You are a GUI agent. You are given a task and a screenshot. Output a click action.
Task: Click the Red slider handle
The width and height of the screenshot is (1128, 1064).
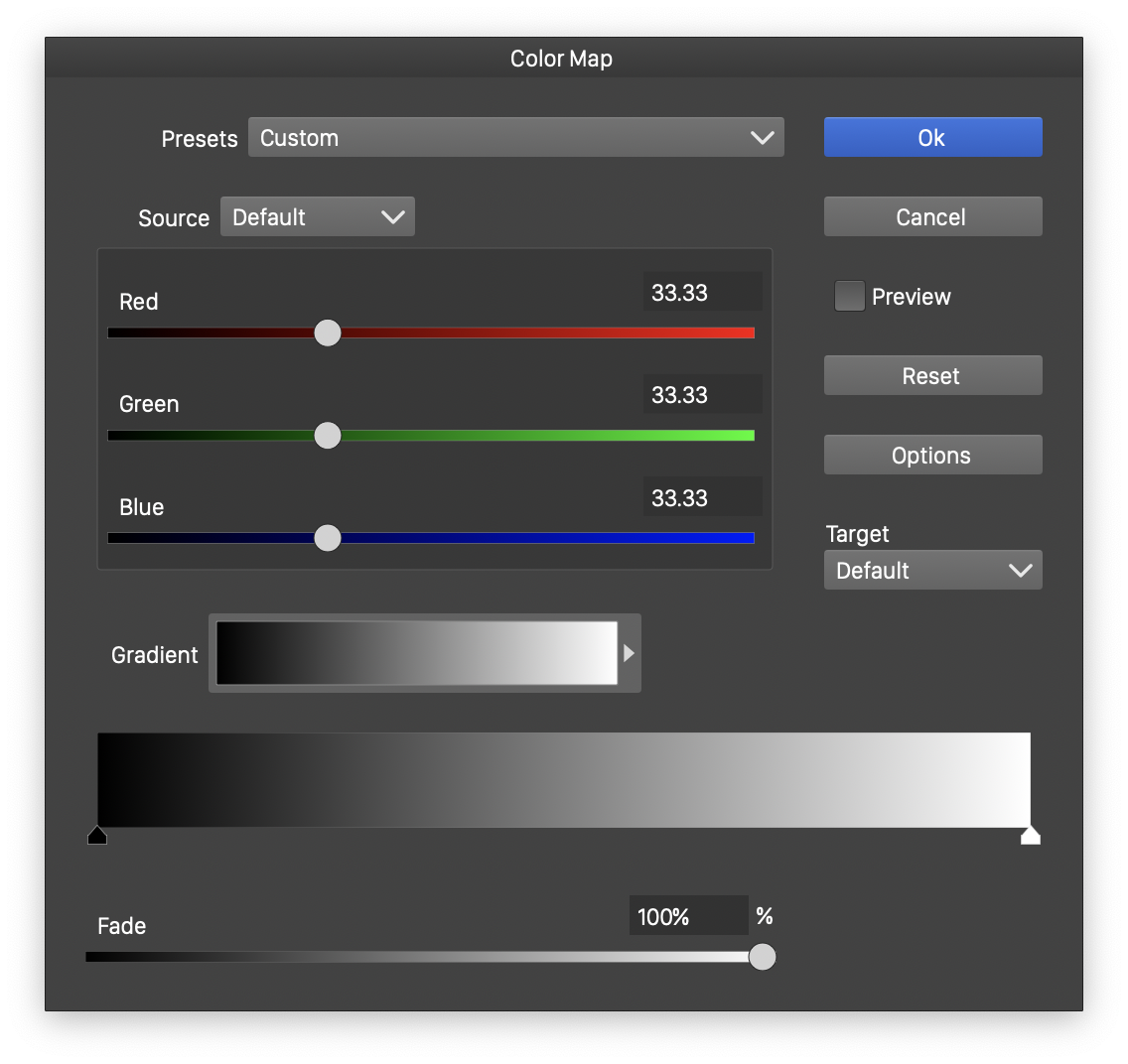click(x=328, y=332)
